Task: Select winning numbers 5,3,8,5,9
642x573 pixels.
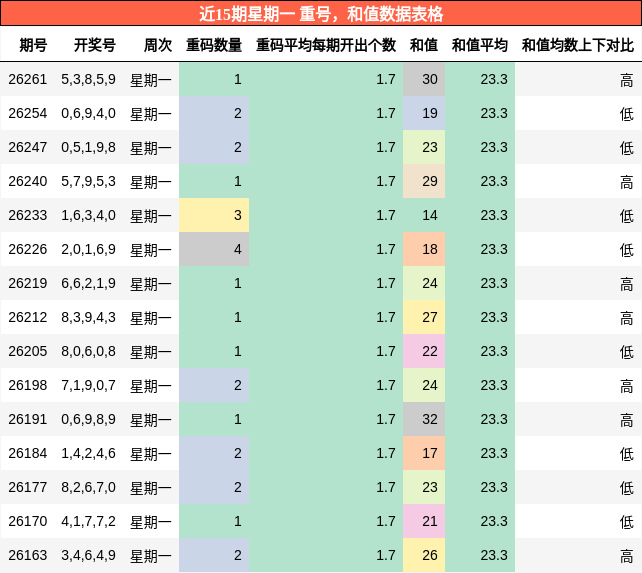Action: coord(88,79)
